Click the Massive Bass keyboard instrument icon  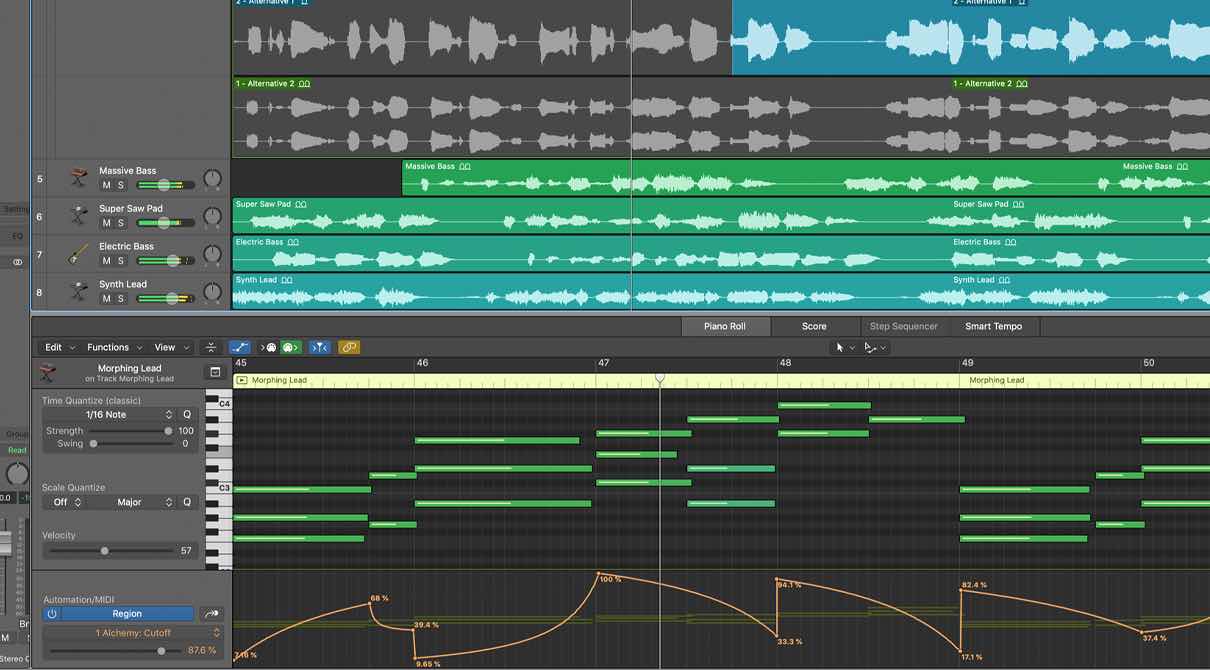78,179
